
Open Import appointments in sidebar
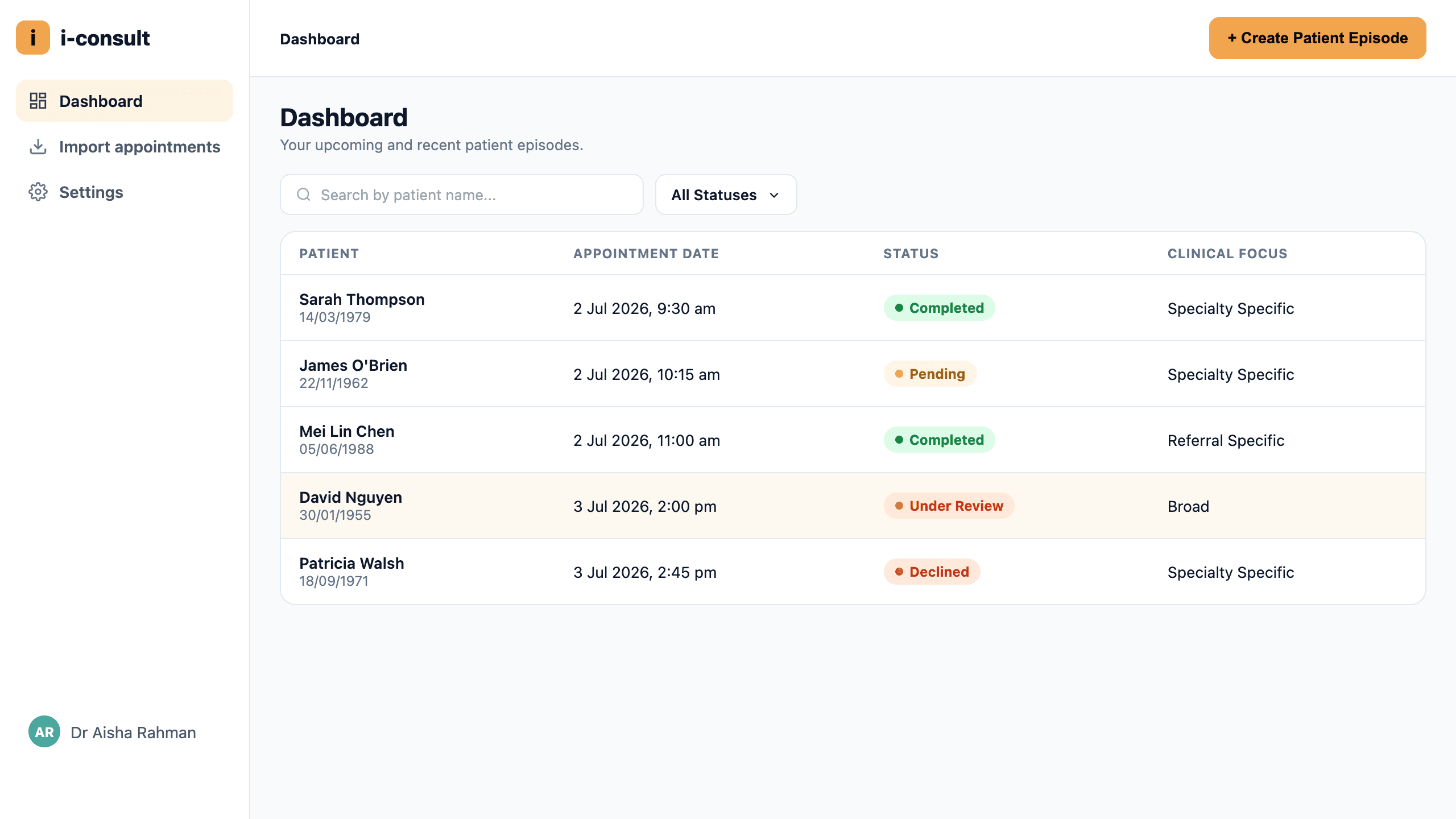(125, 147)
